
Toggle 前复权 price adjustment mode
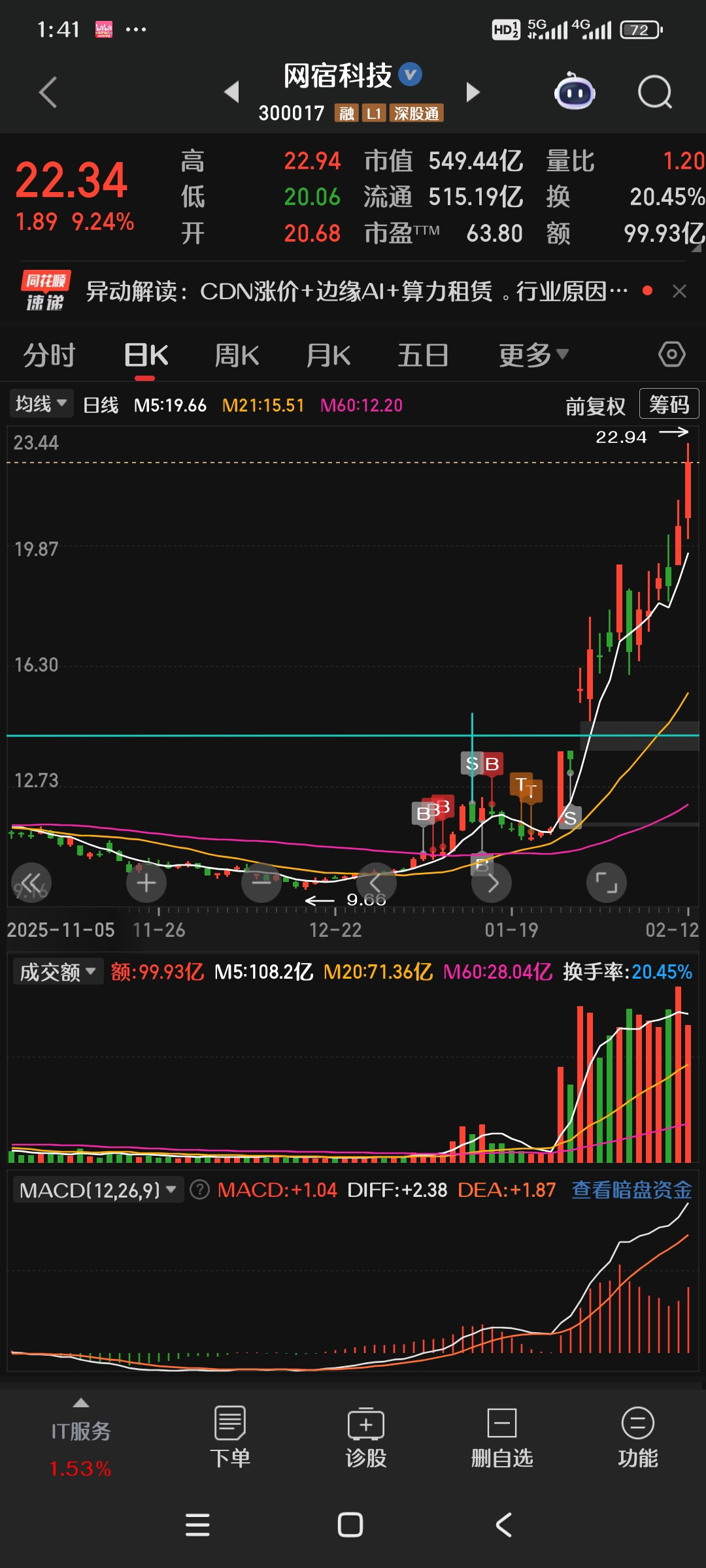coord(595,406)
